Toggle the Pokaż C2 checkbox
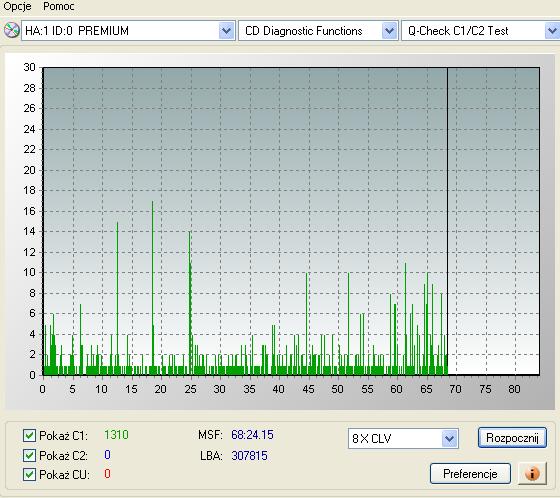 [x=29, y=455]
